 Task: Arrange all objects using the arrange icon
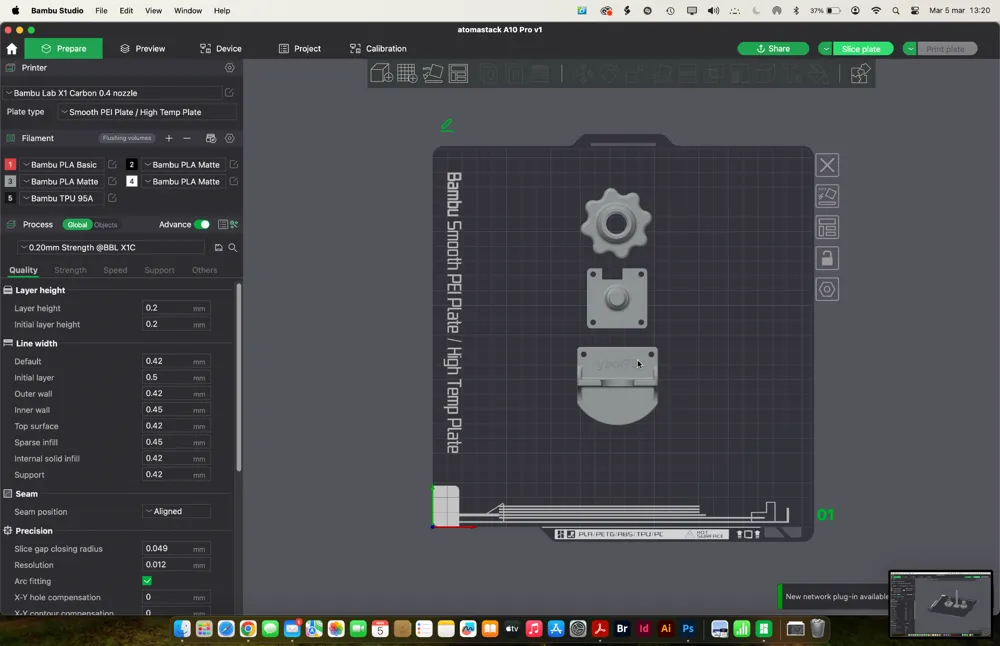[x=459, y=73]
